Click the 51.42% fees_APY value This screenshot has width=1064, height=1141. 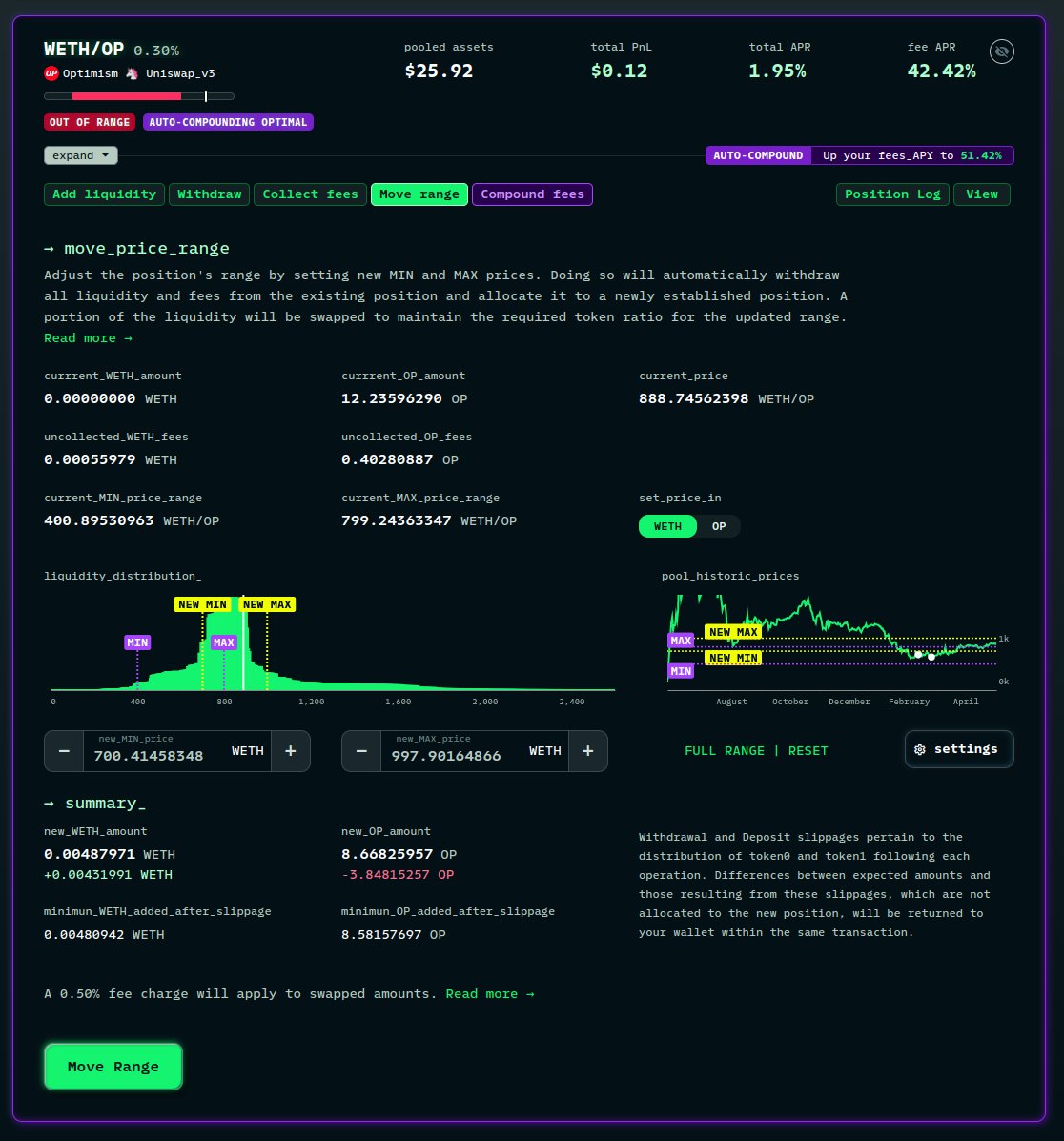point(980,155)
